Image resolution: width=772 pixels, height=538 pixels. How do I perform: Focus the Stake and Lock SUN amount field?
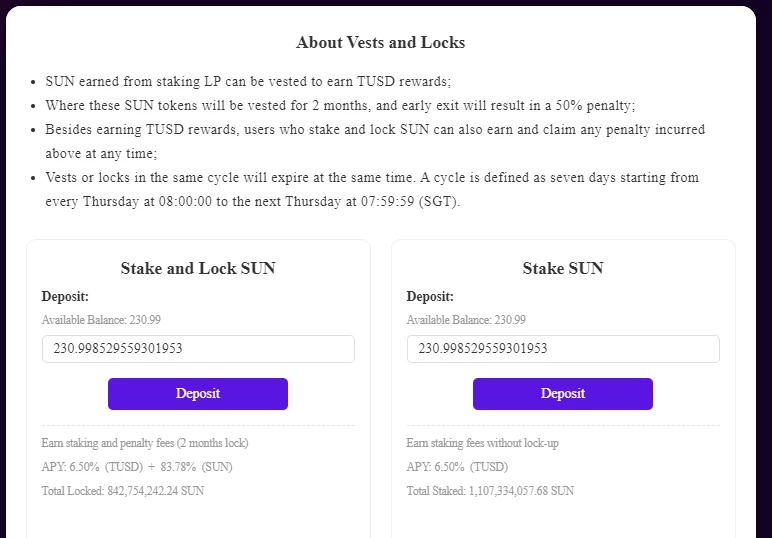(198, 349)
